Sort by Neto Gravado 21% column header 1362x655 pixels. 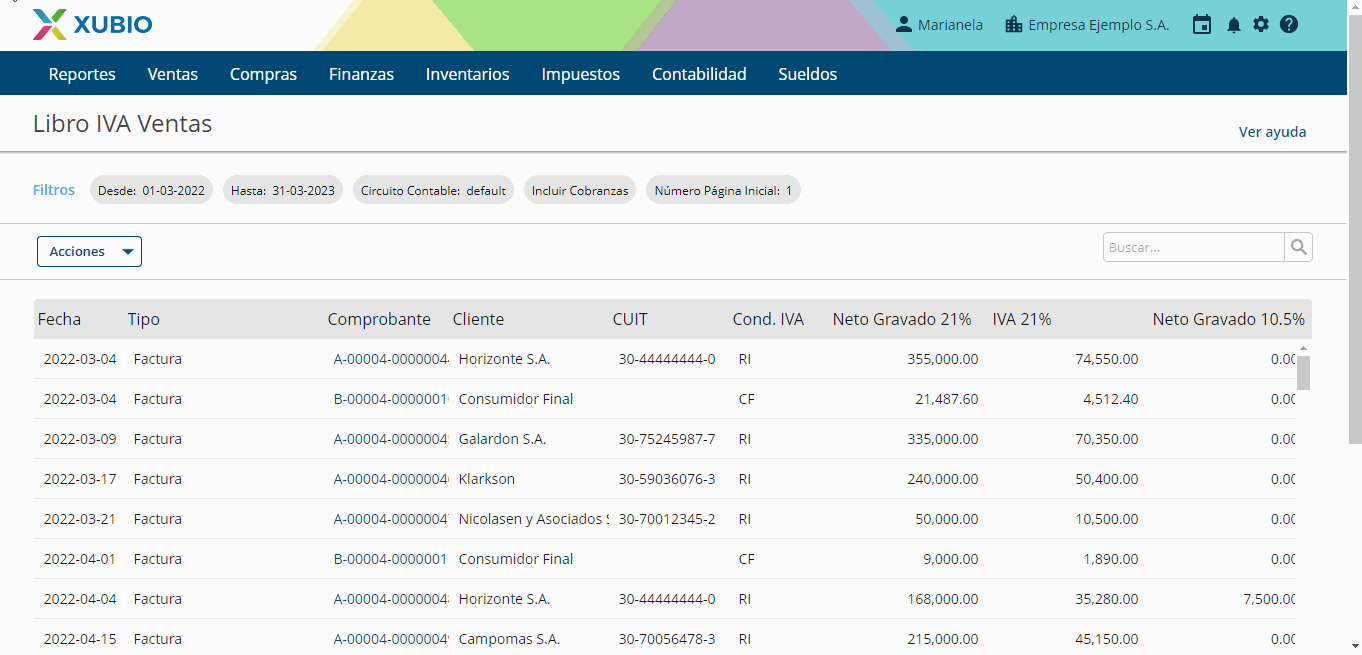point(902,319)
